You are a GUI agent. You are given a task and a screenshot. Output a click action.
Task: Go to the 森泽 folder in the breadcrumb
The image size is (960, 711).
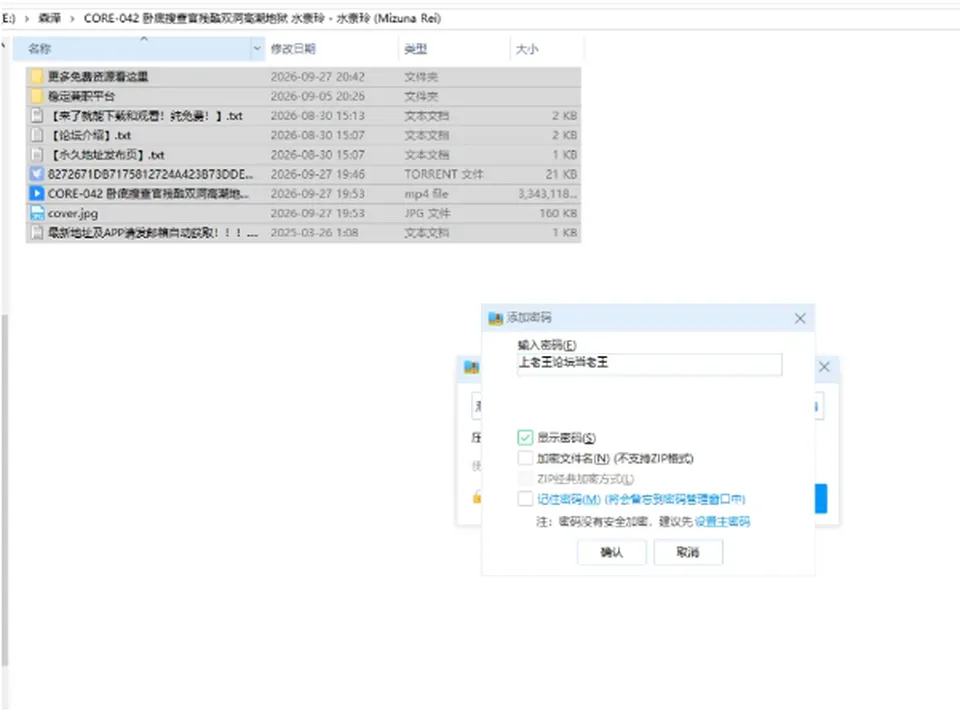coord(50,18)
